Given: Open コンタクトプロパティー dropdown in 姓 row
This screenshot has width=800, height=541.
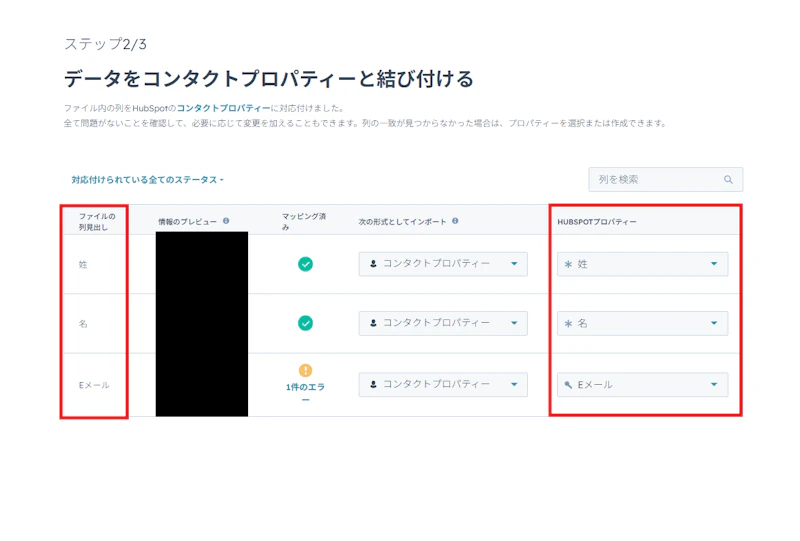Looking at the screenshot, I should click(443, 264).
